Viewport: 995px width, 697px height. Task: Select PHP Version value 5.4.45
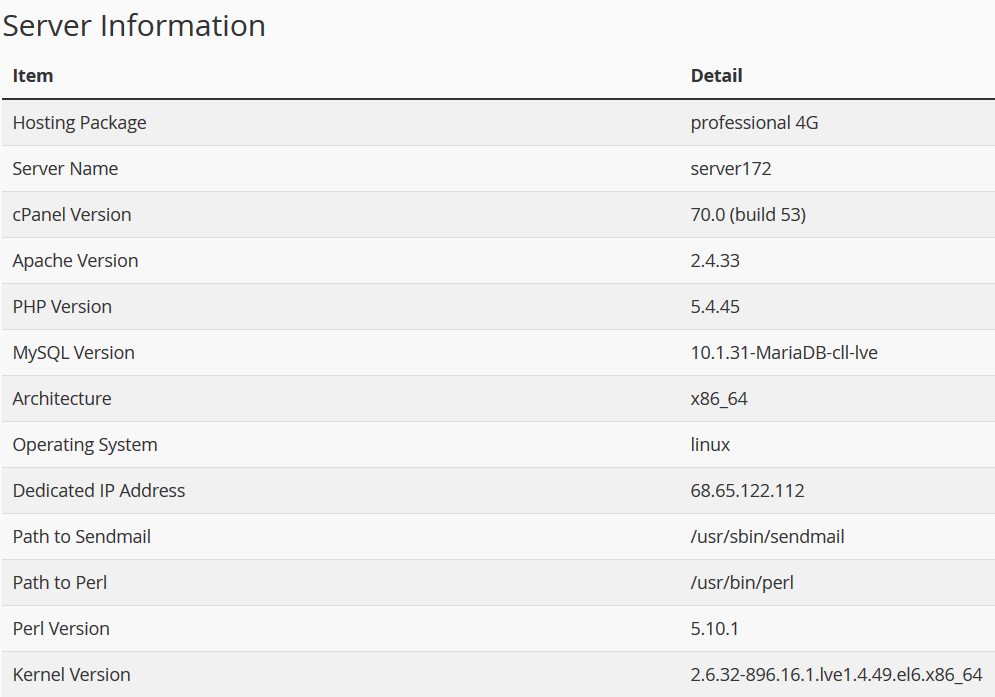pyautogui.click(x=715, y=307)
